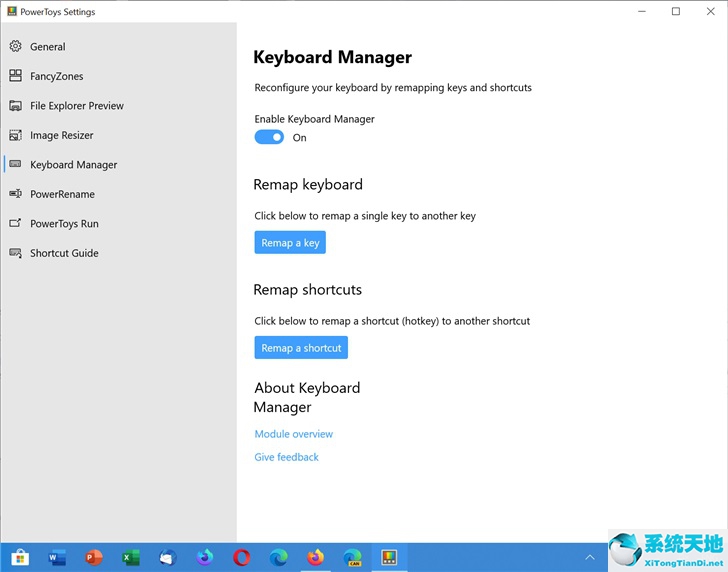Open Firefox Nightly icon in taskbar
Viewport: 728px width, 572px height.
point(205,557)
